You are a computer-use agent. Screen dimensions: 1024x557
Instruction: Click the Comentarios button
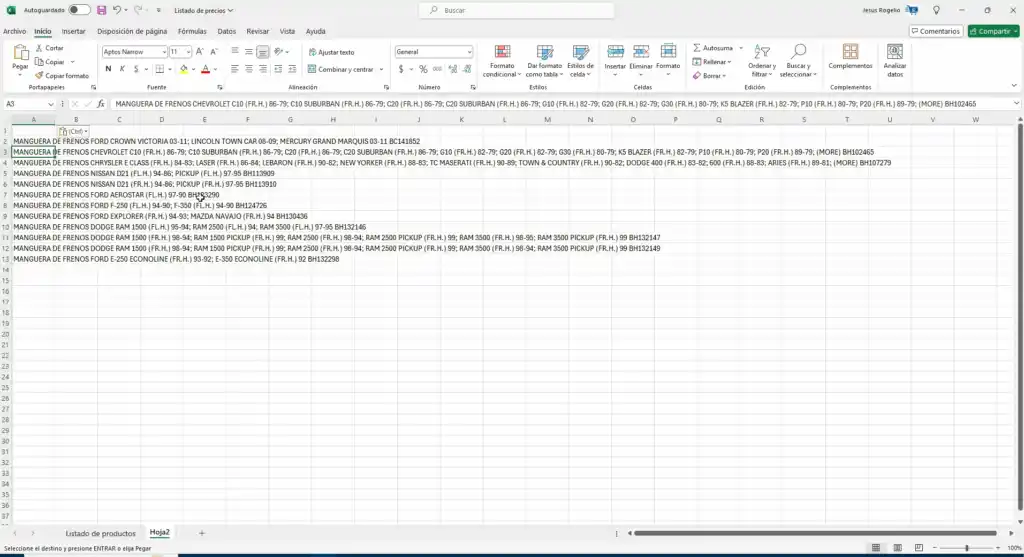point(935,31)
